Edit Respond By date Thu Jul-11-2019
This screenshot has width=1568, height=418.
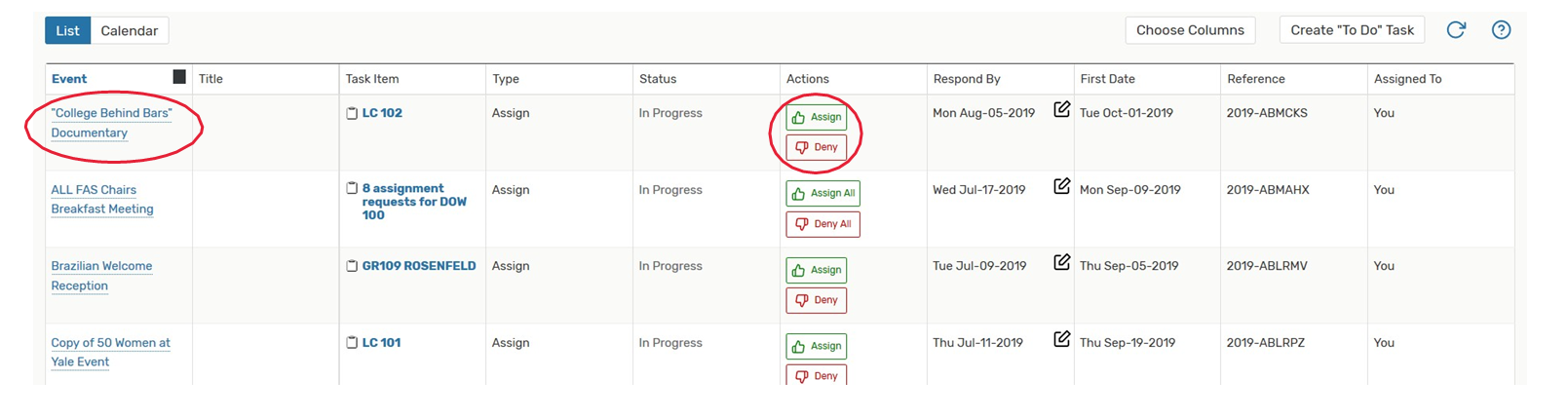(x=1061, y=339)
